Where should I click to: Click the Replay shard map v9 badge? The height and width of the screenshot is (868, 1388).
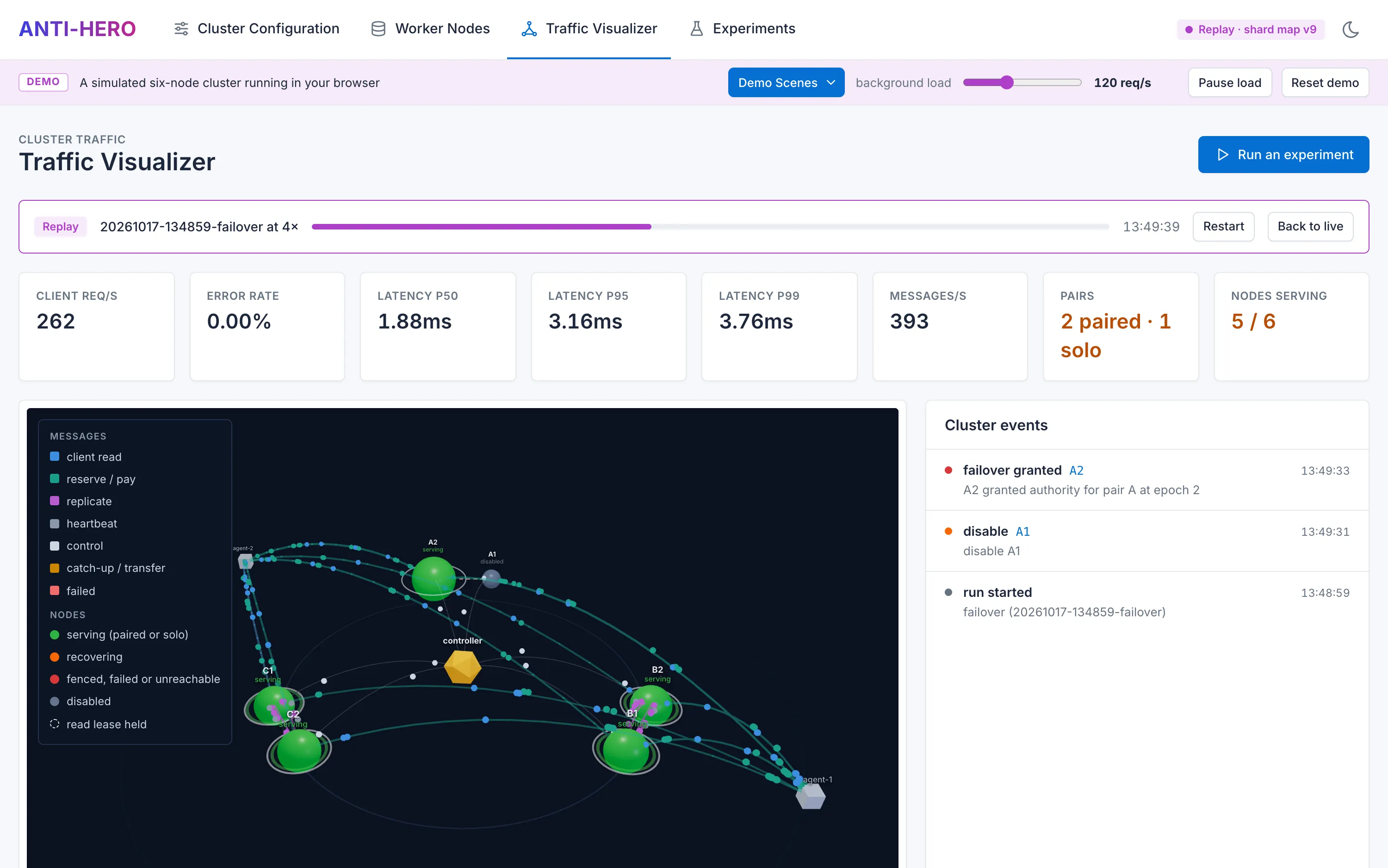(x=1251, y=29)
